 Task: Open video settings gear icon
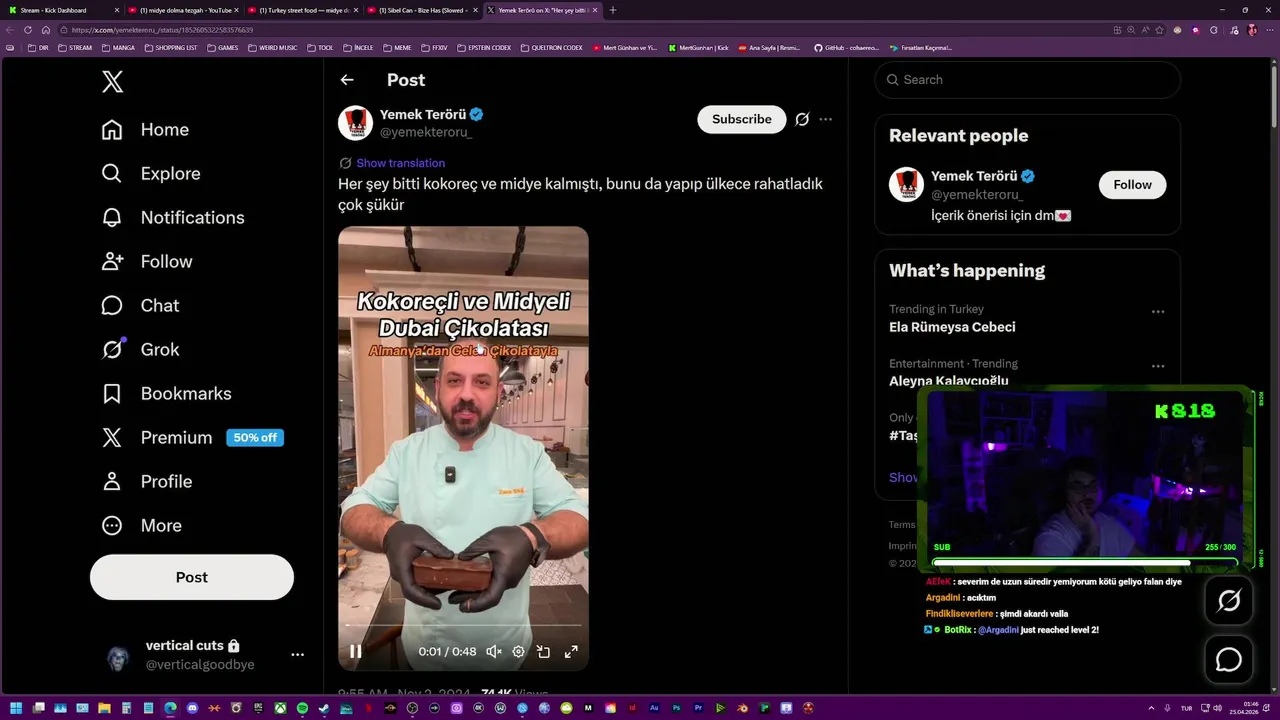click(518, 651)
